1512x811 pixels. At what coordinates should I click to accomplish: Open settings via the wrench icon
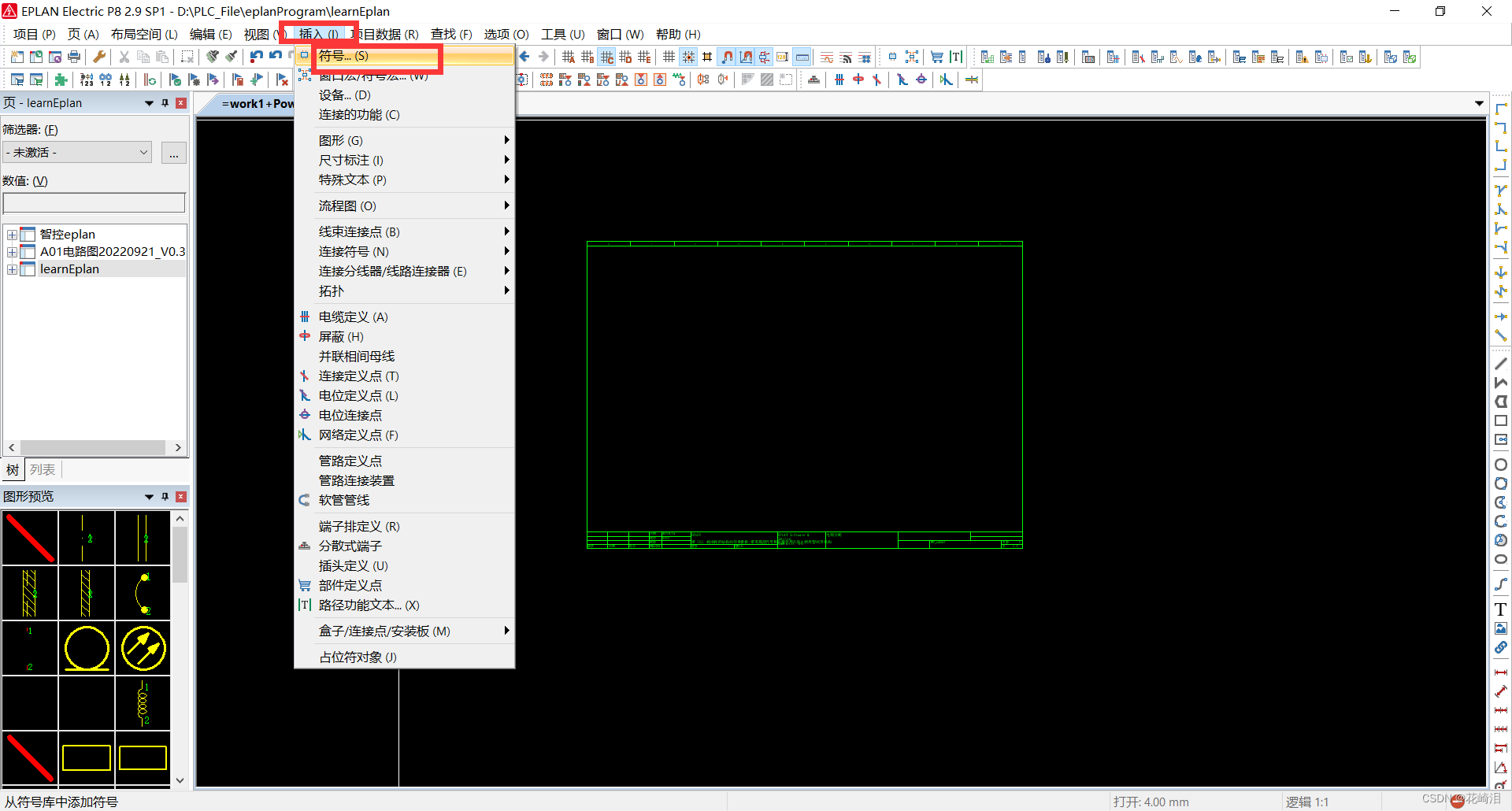click(99, 57)
